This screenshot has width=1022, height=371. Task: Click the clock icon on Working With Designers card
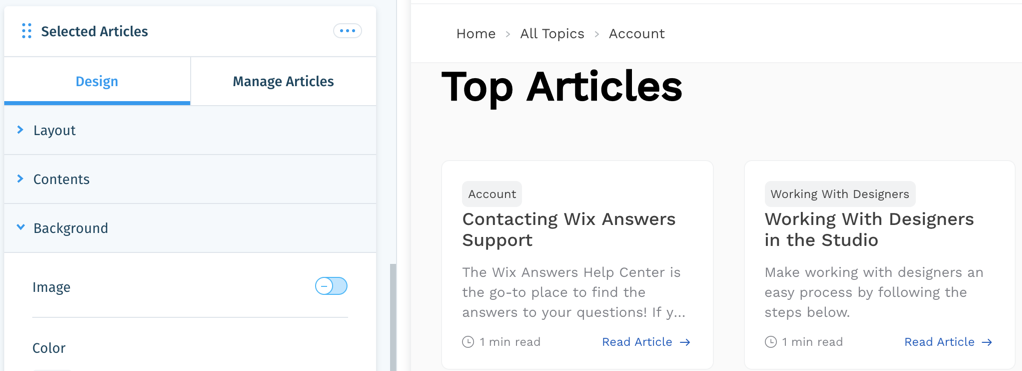(x=770, y=342)
